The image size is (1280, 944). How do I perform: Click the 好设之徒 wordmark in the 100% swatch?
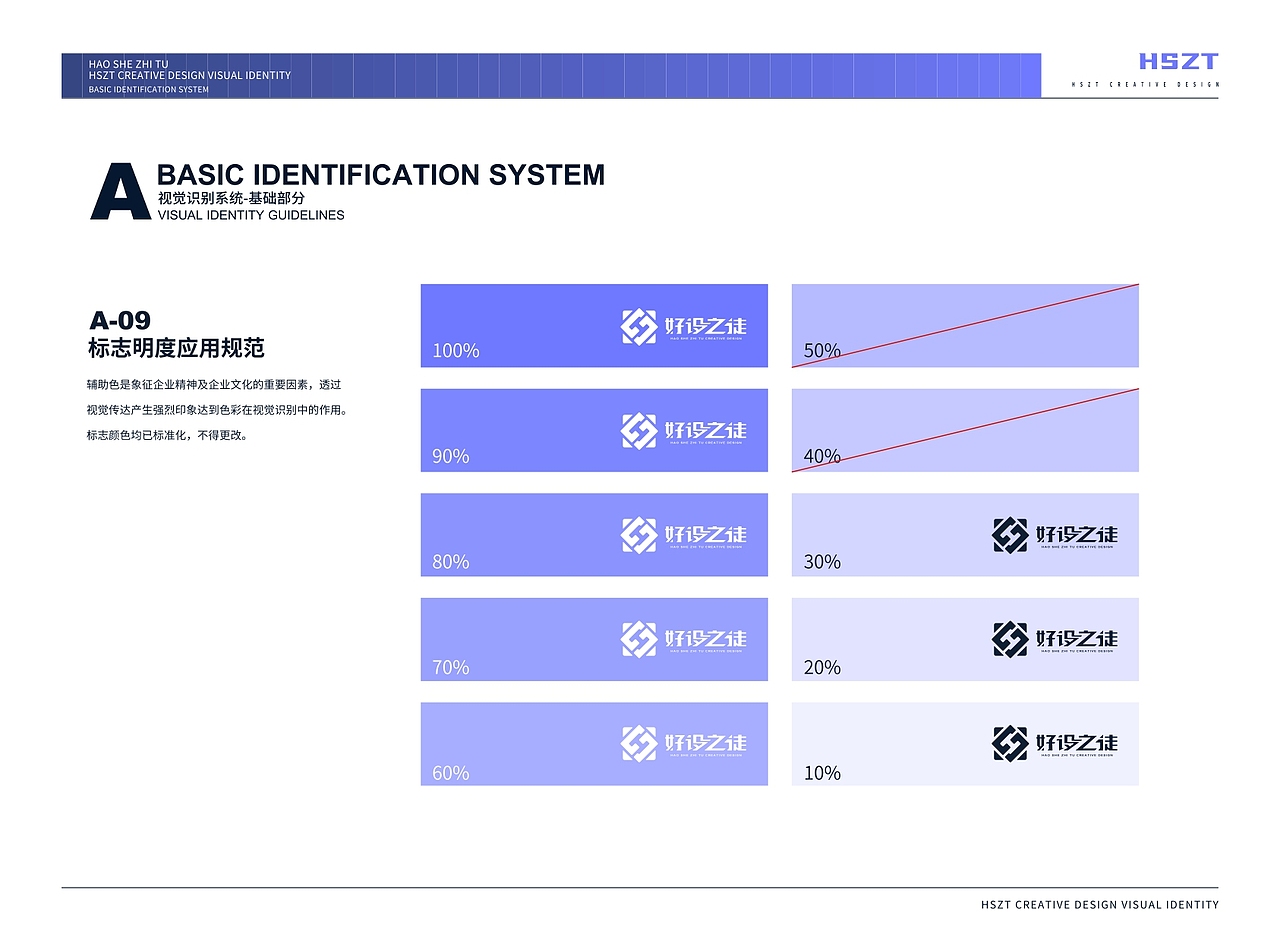point(705,326)
